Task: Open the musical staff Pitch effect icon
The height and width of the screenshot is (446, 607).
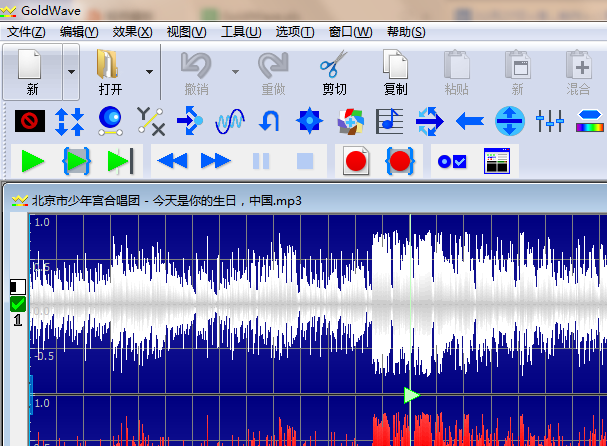Action: [x=389, y=122]
